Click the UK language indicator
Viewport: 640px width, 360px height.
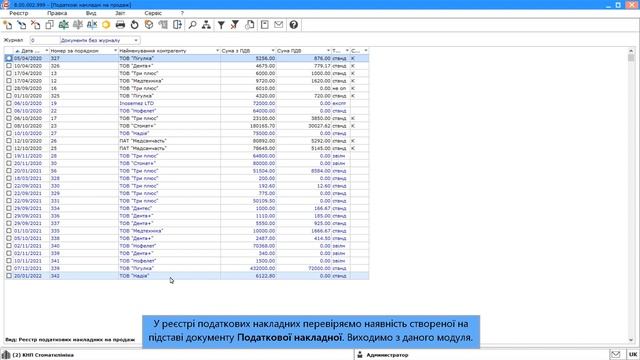point(633,354)
